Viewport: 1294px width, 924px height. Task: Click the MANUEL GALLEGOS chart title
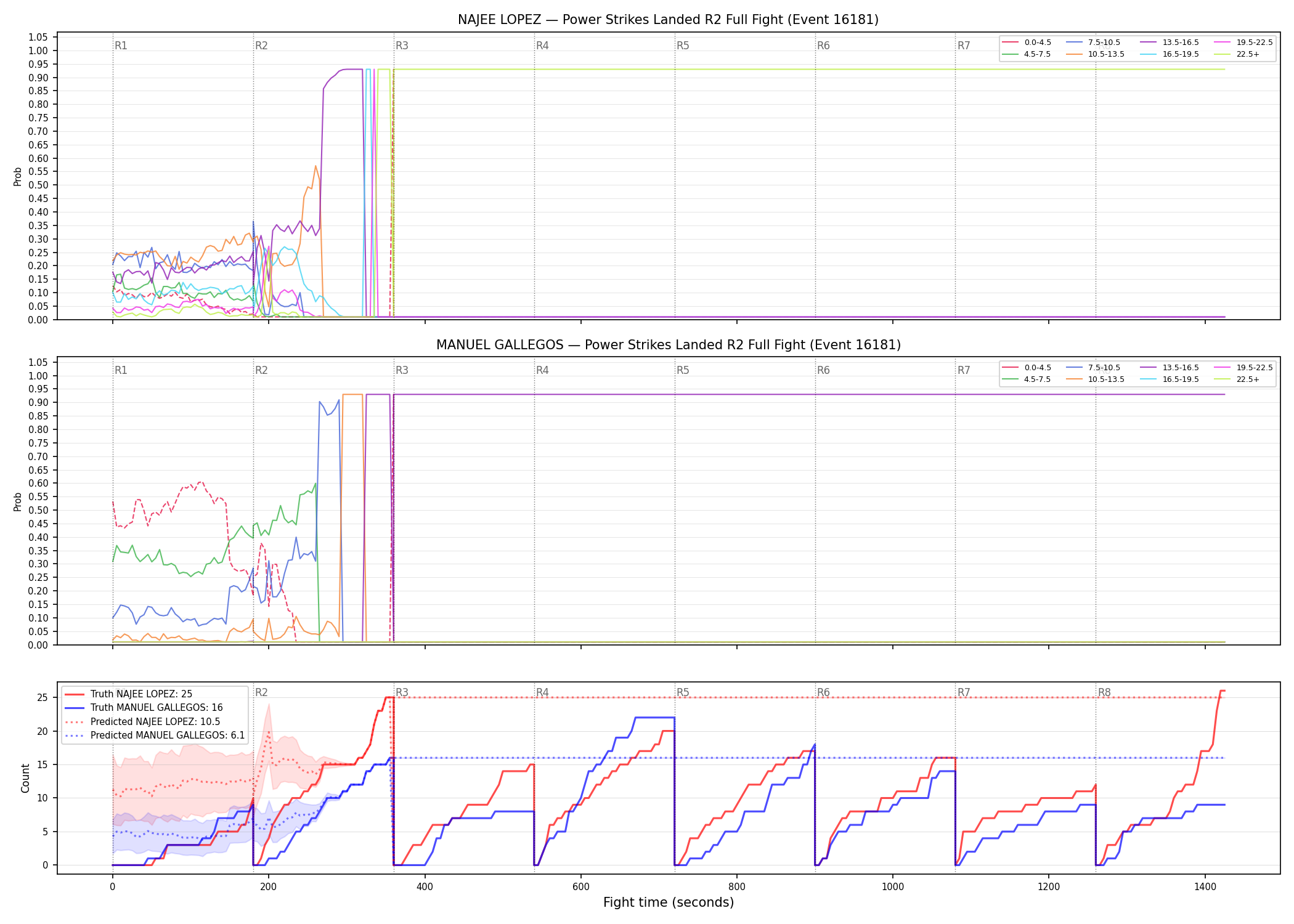tap(668, 345)
